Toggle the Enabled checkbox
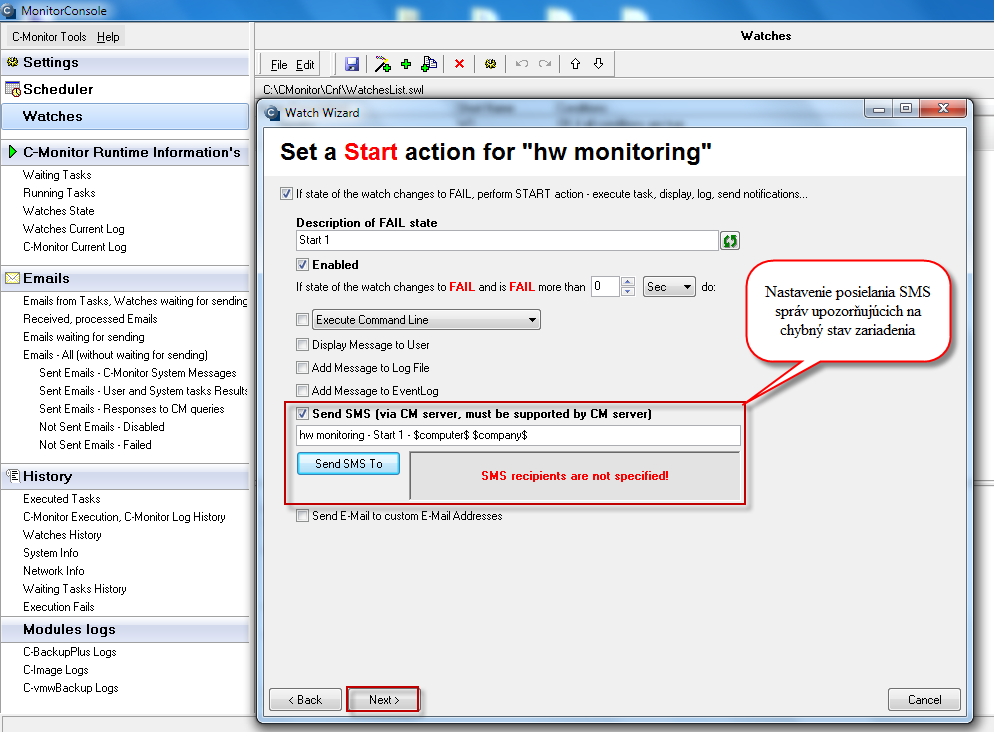The width and height of the screenshot is (994, 732). point(302,265)
